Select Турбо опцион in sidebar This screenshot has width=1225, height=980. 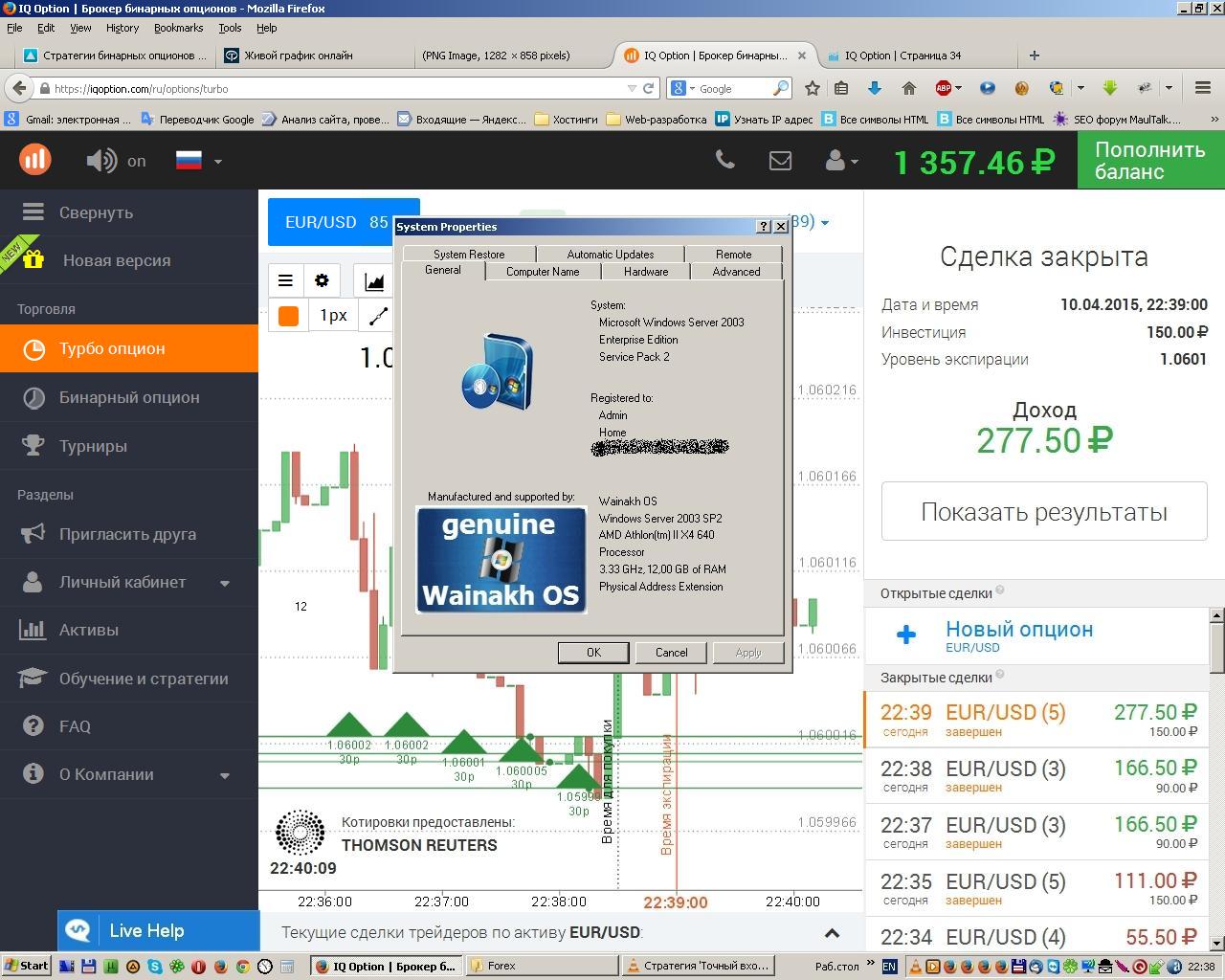pos(129,348)
